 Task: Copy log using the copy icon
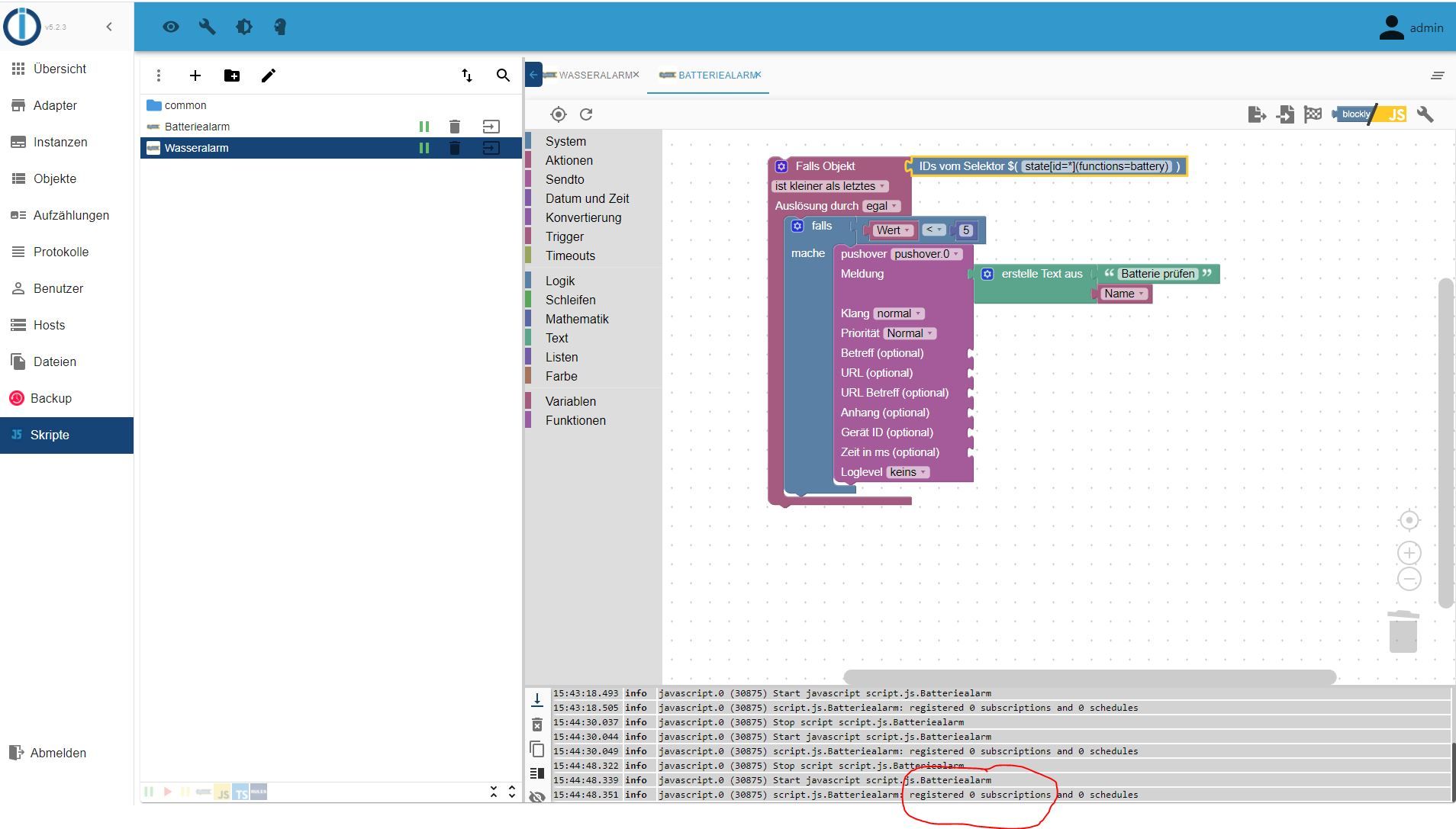coord(537,749)
